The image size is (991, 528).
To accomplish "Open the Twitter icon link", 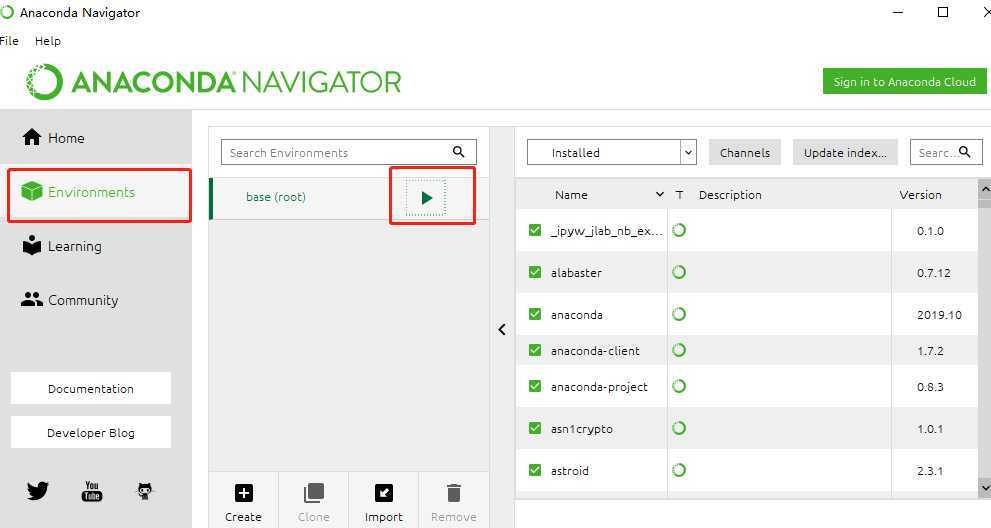I will click(x=38, y=490).
